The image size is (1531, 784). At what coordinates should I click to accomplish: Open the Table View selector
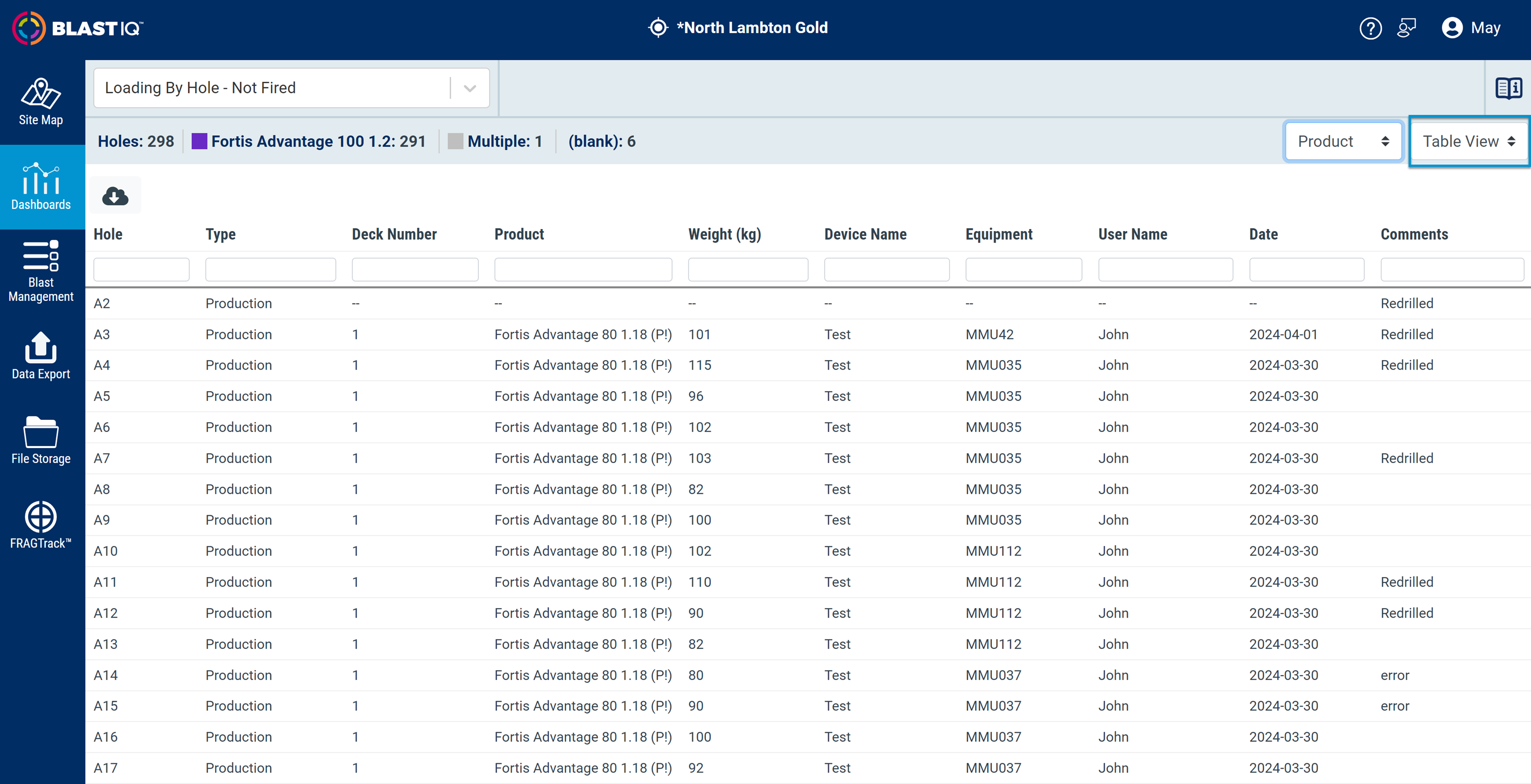(1469, 141)
